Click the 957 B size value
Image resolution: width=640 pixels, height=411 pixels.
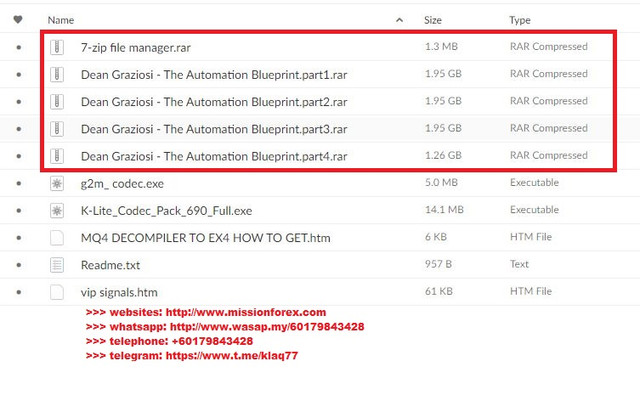438,264
